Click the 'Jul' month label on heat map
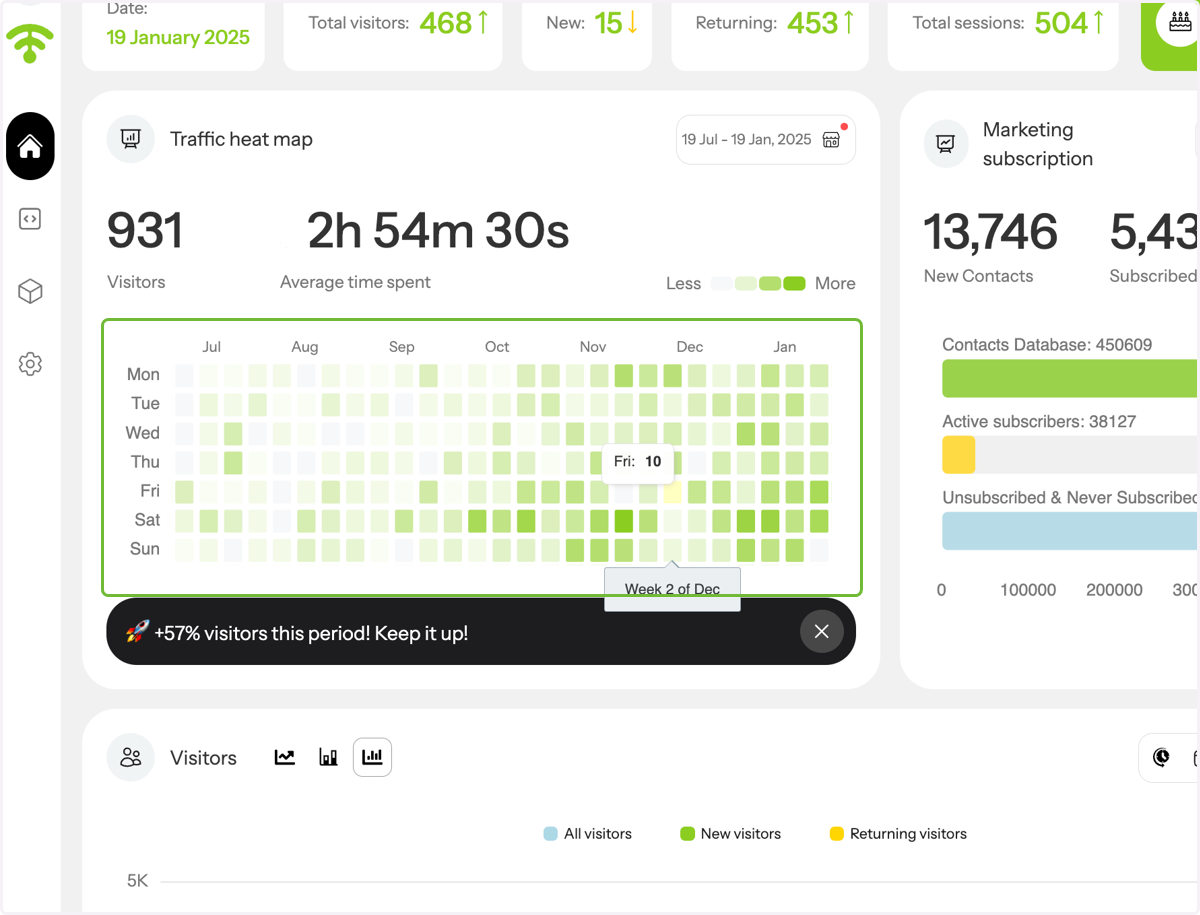This screenshot has width=1200, height=915. coord(211,347)
